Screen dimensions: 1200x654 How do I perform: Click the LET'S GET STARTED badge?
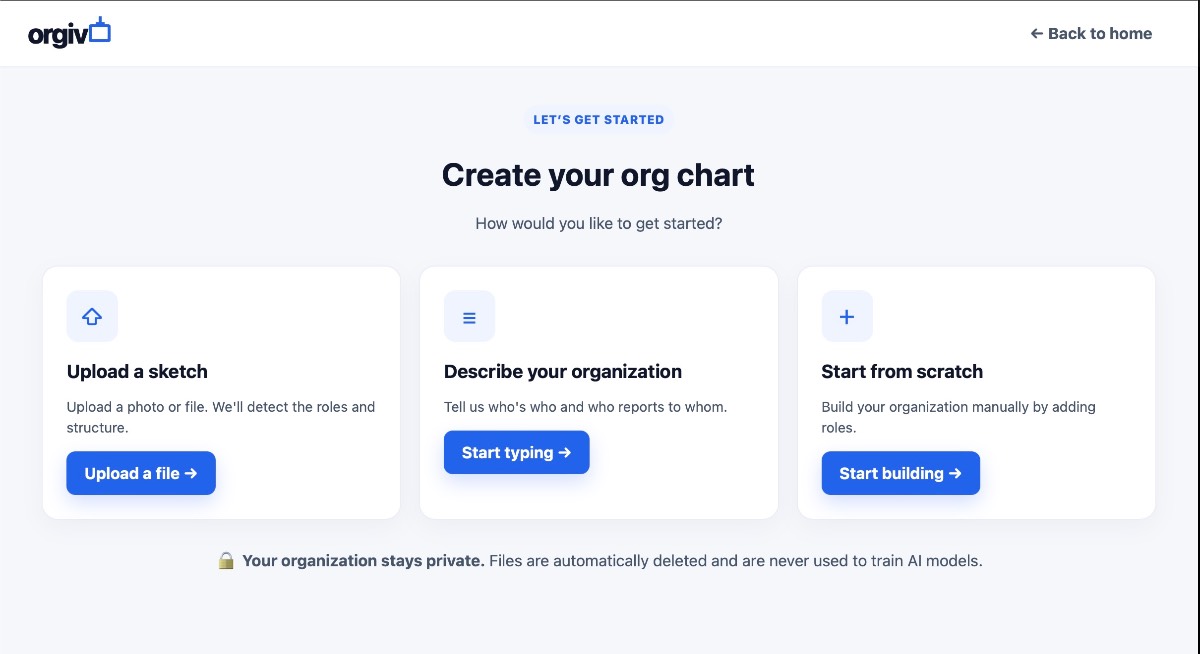(599, 119)
